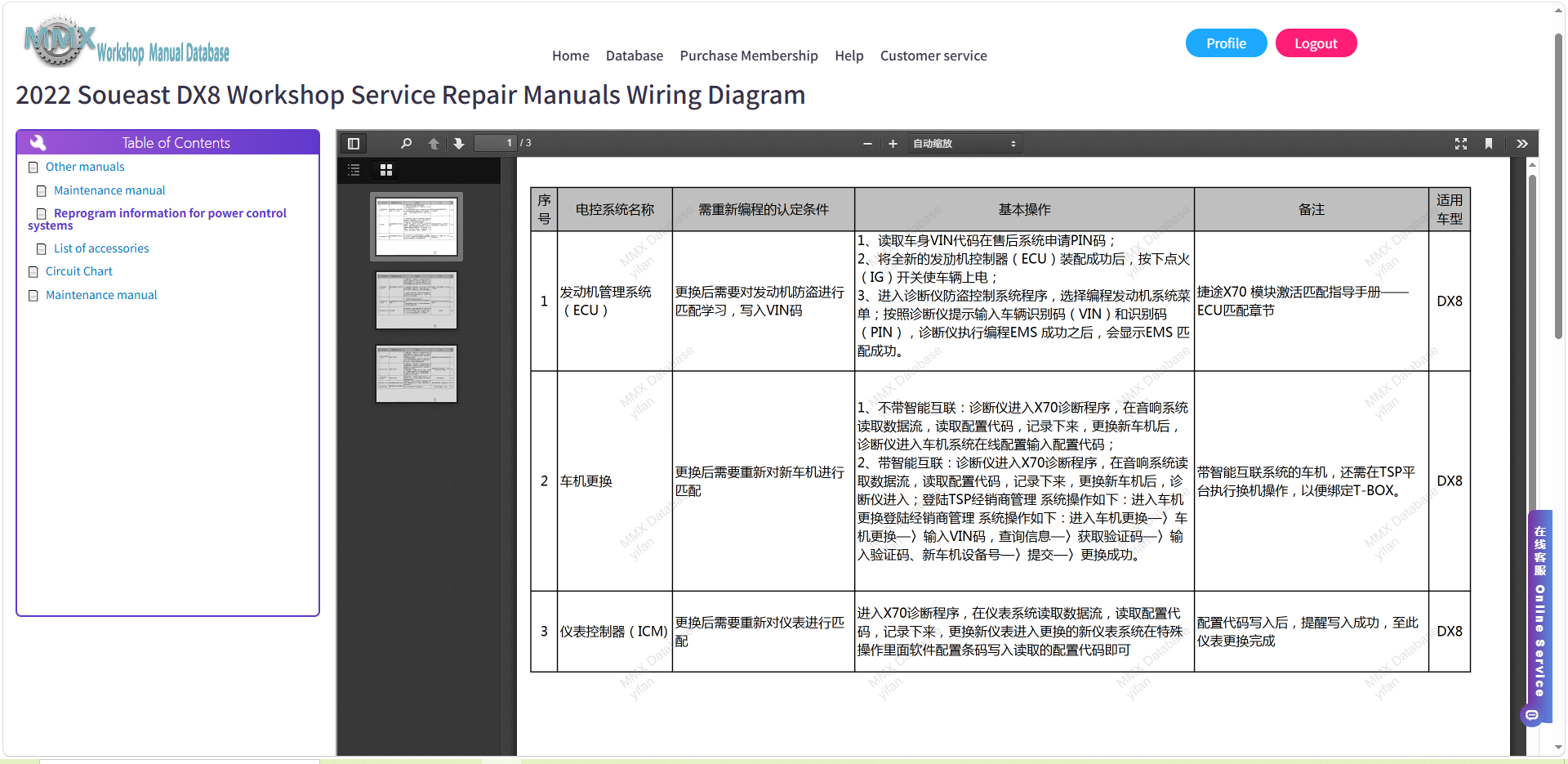Select the first page thumbnail
The width and height of the screenshot is (1568, 764).
click(x=416, y=226)
